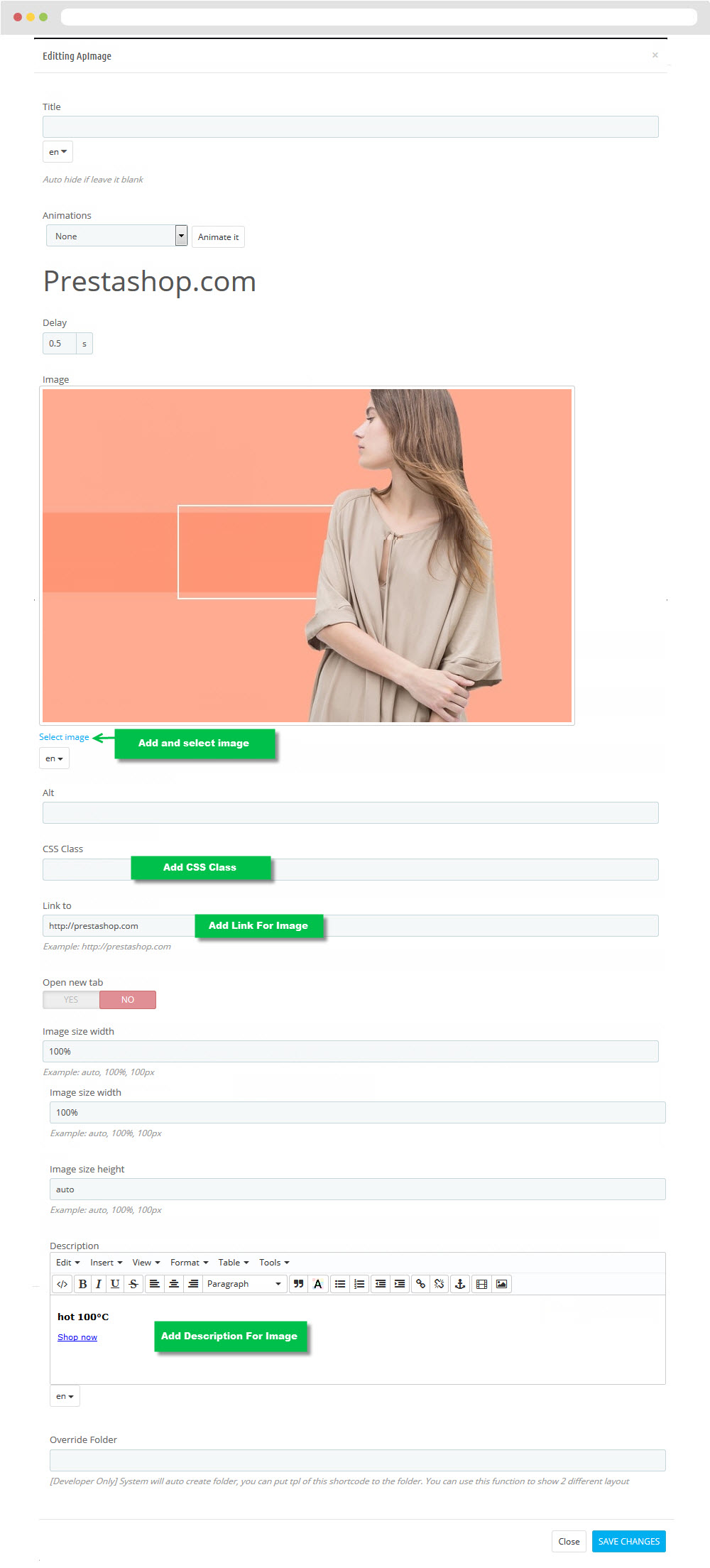Create a bulleted list
The height and width of the screenshot is (1568, 710).
point(340,1284)
